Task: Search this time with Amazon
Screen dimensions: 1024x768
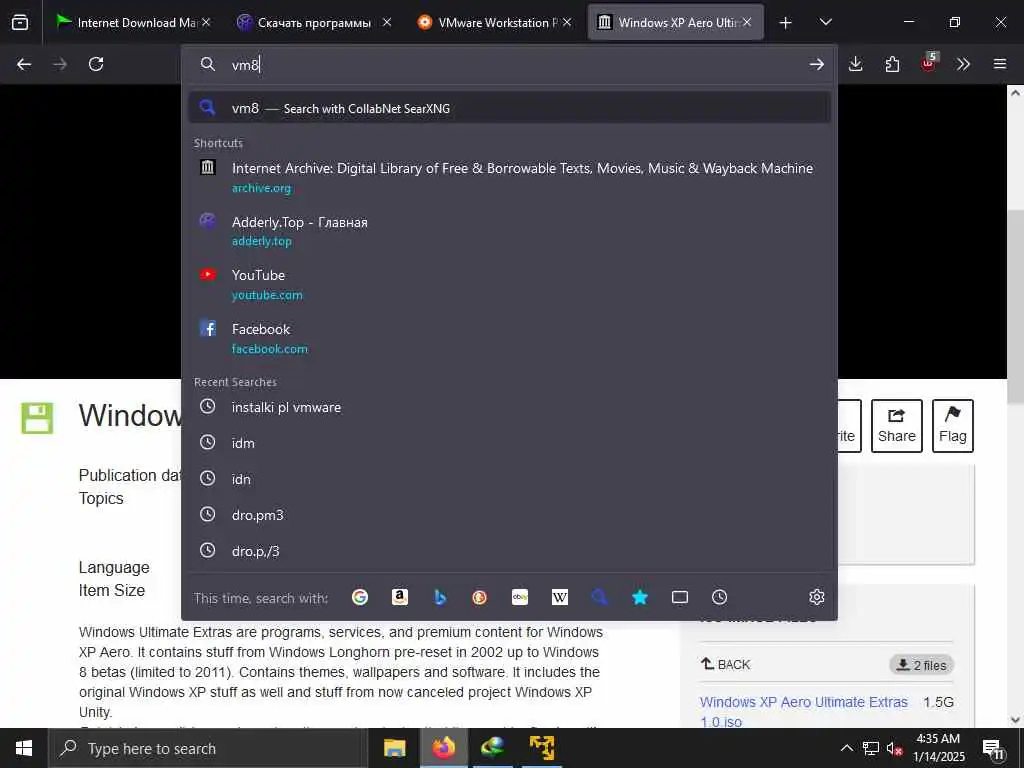Action: pos(400,597)
